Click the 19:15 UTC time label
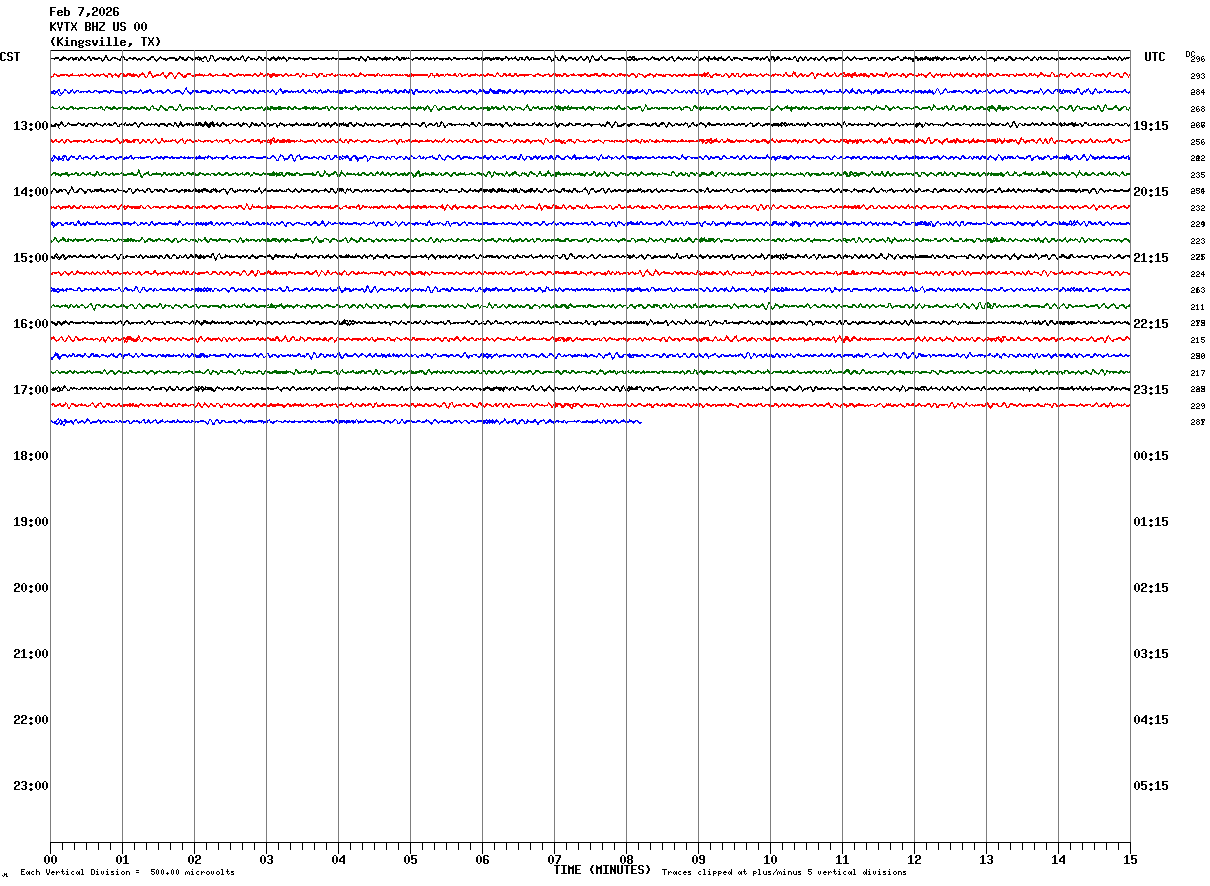Viewport: 1210px width, 886px height. pos(1151,126)
